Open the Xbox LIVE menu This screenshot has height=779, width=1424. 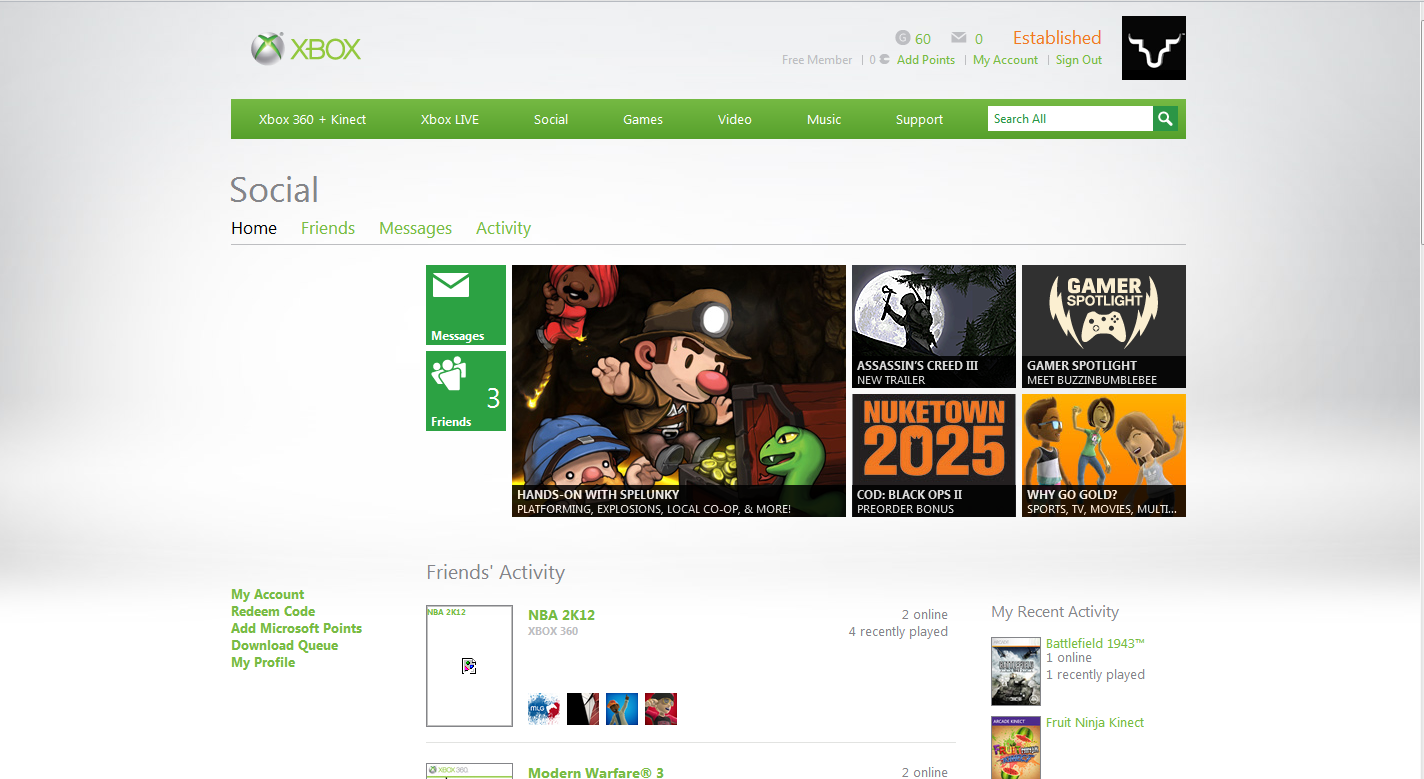click(x=450, y=119)
